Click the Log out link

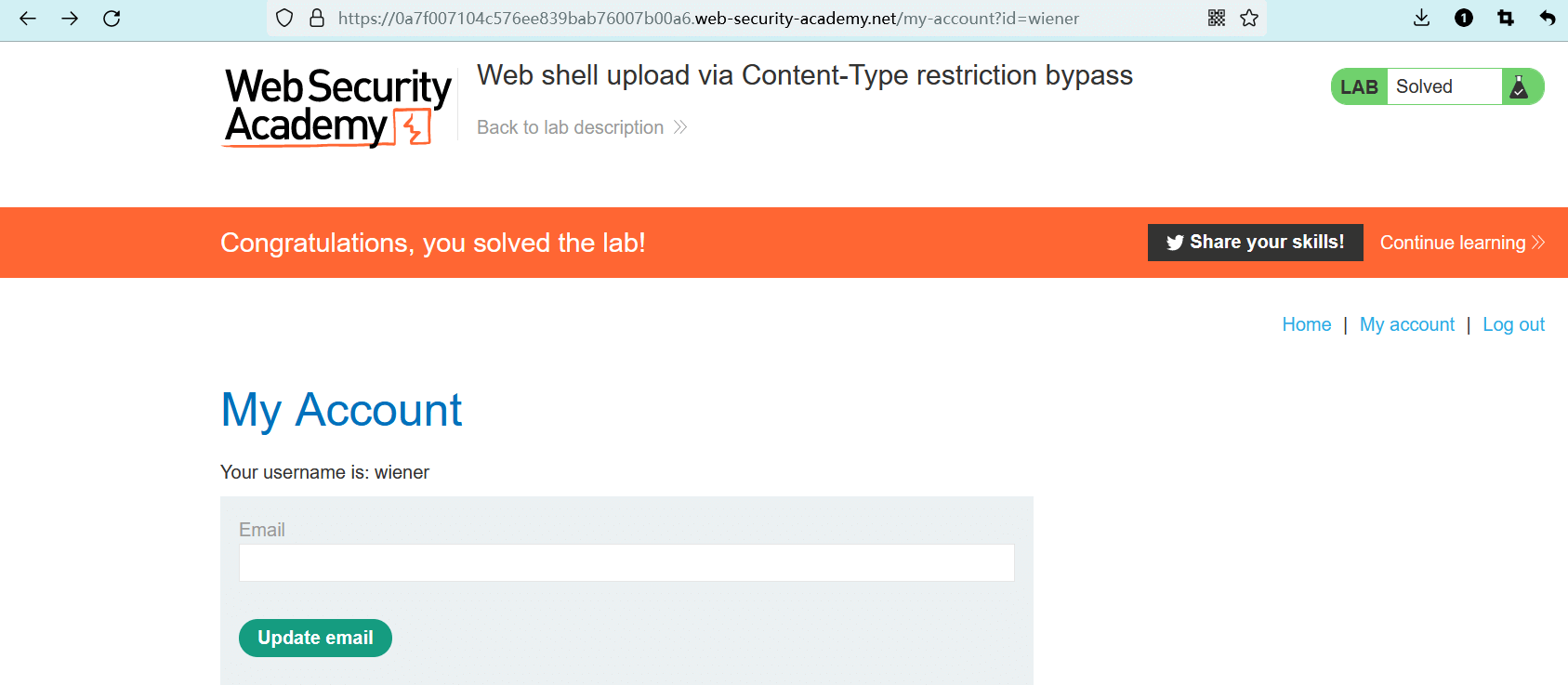click(x=1513, y=324)
